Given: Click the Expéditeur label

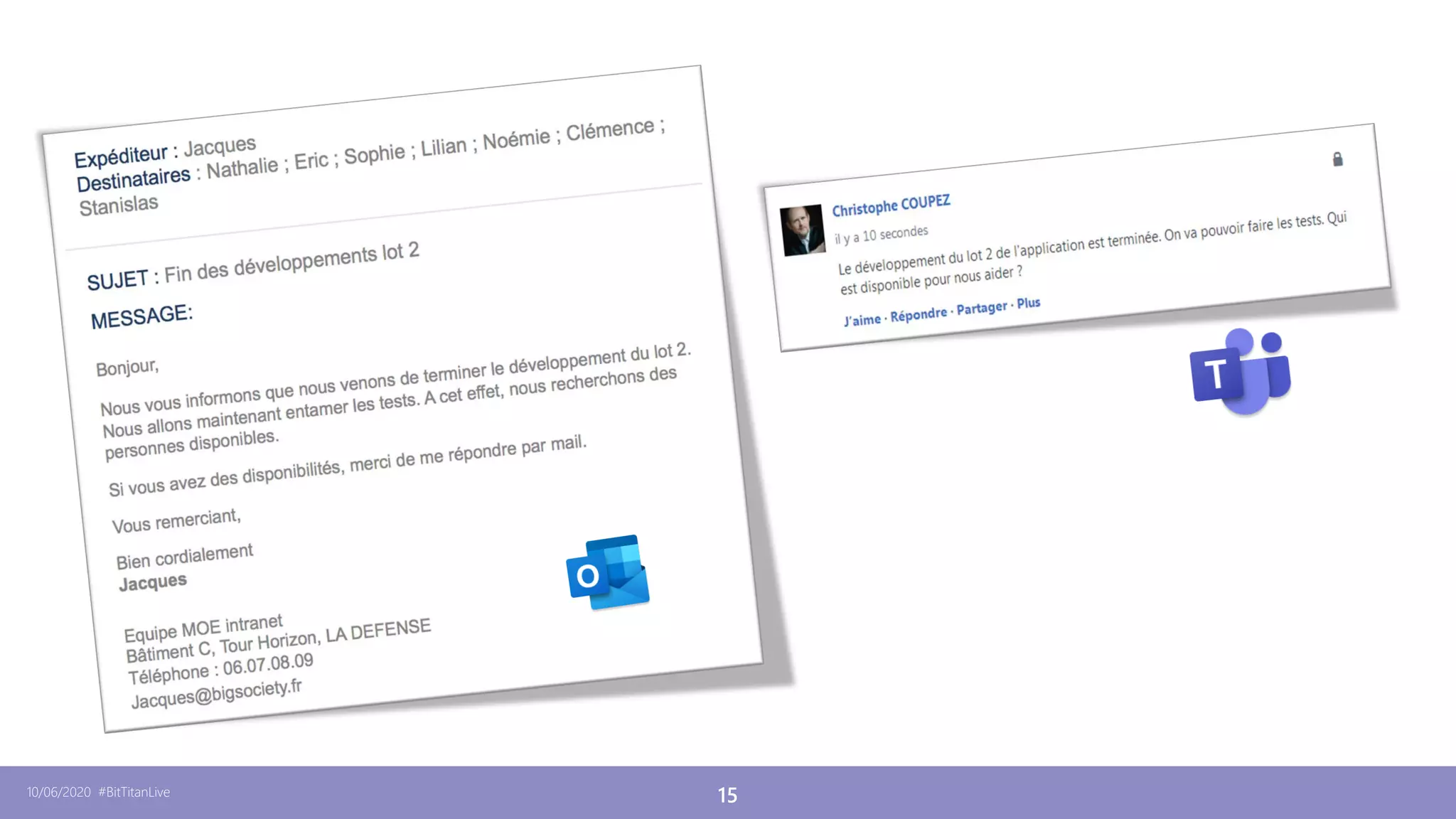Looking at the screenshot, I should tap(121, 156).
